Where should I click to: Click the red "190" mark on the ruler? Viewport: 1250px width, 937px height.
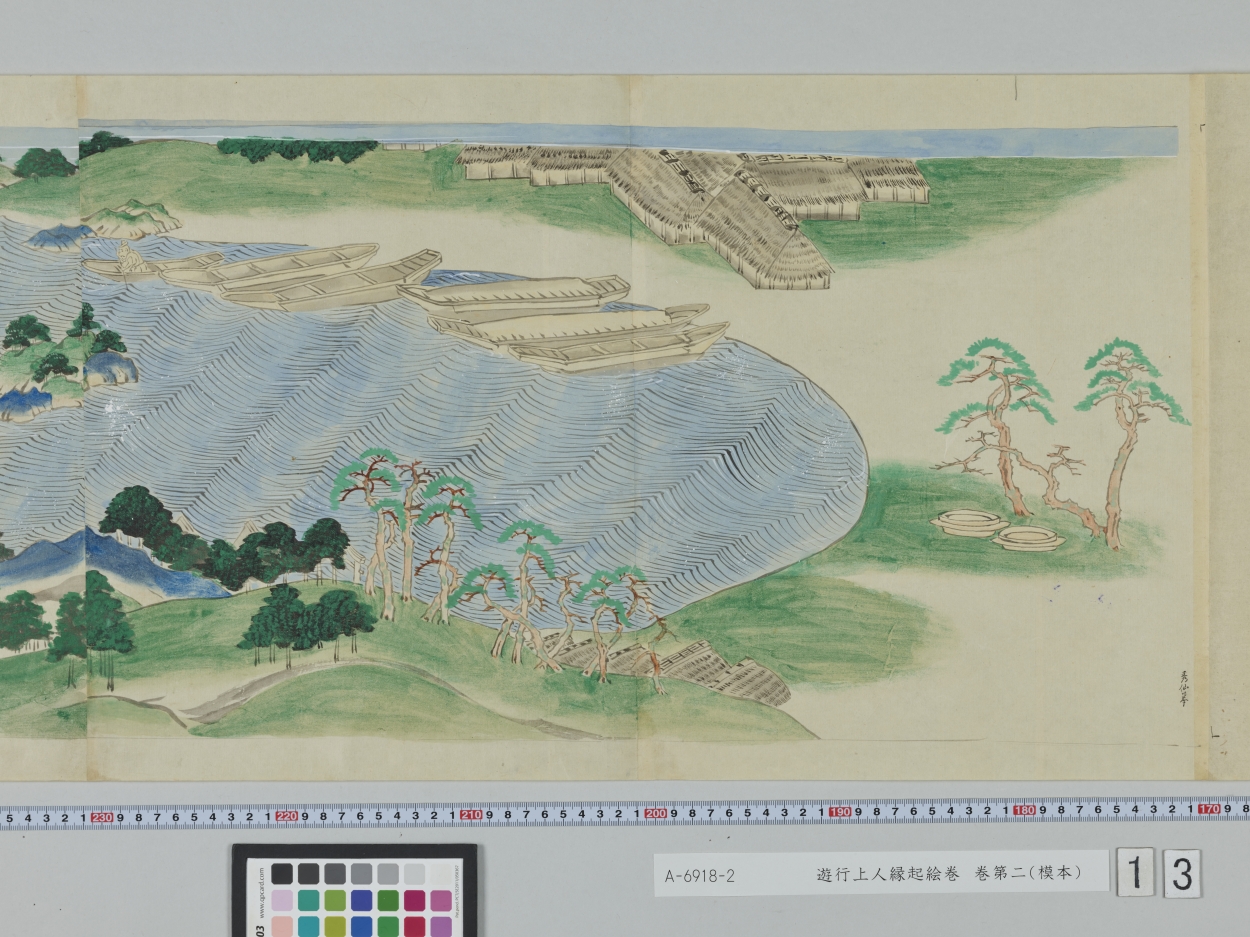(x=840, y=812)
